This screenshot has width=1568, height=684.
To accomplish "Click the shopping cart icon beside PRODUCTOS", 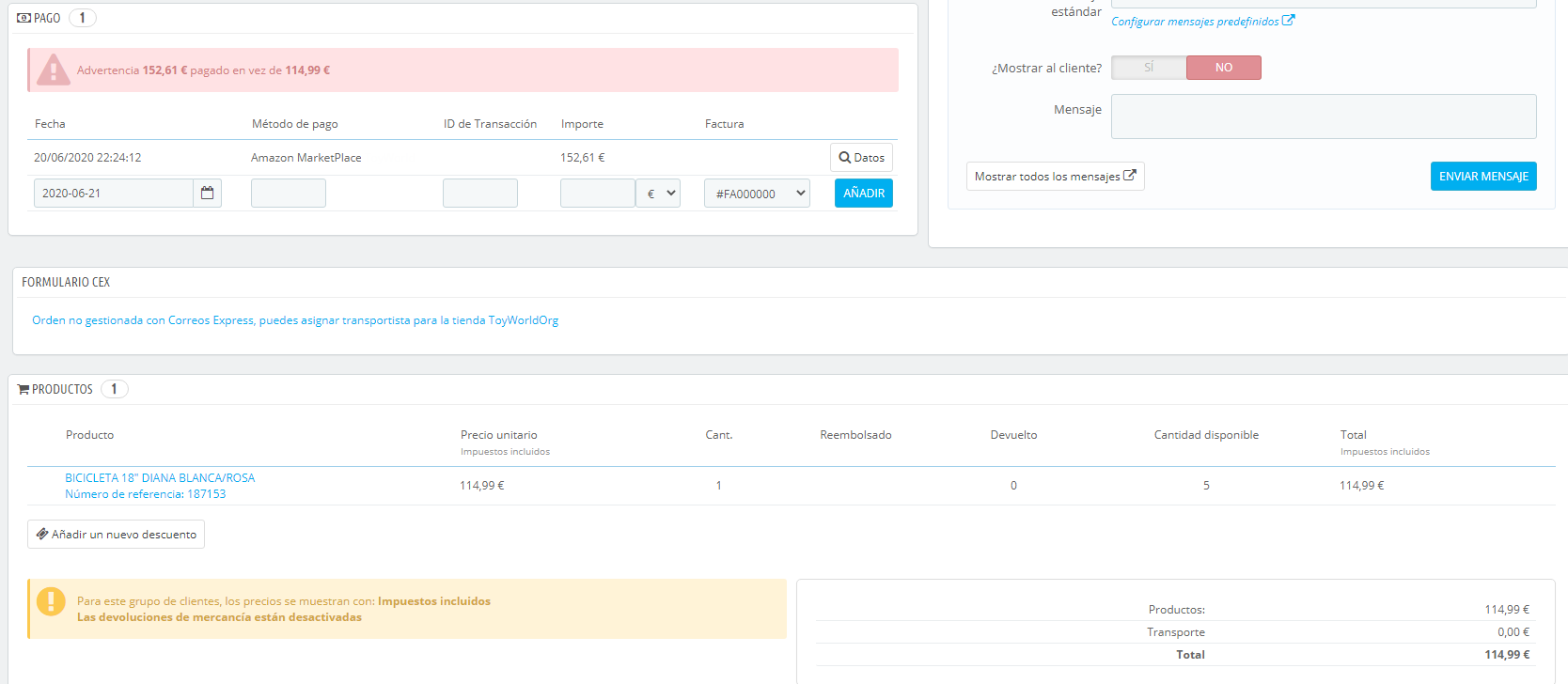I will pyautogui.click(x=24, y=389).
